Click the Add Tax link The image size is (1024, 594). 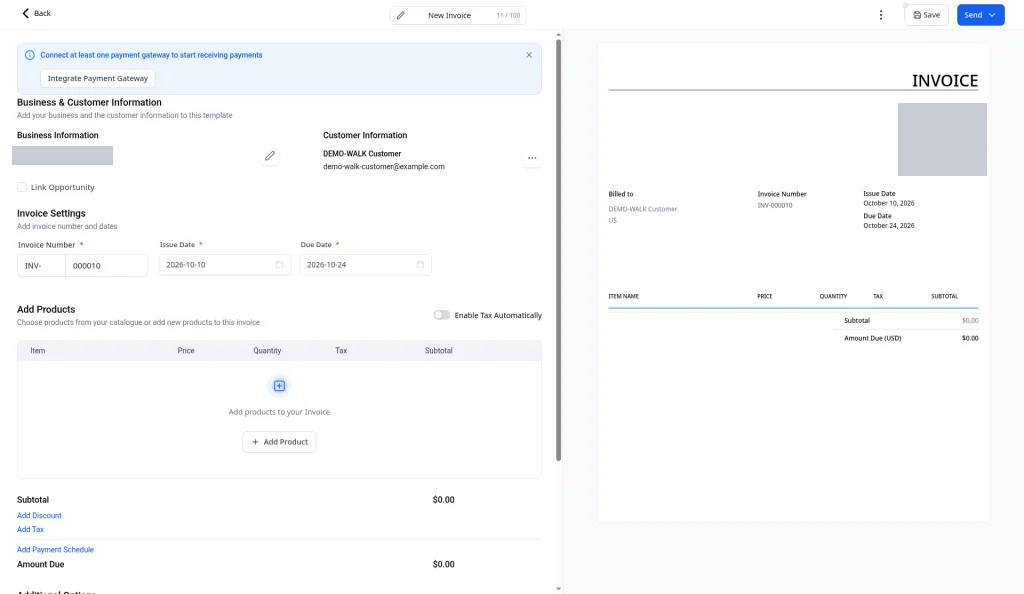30,529
